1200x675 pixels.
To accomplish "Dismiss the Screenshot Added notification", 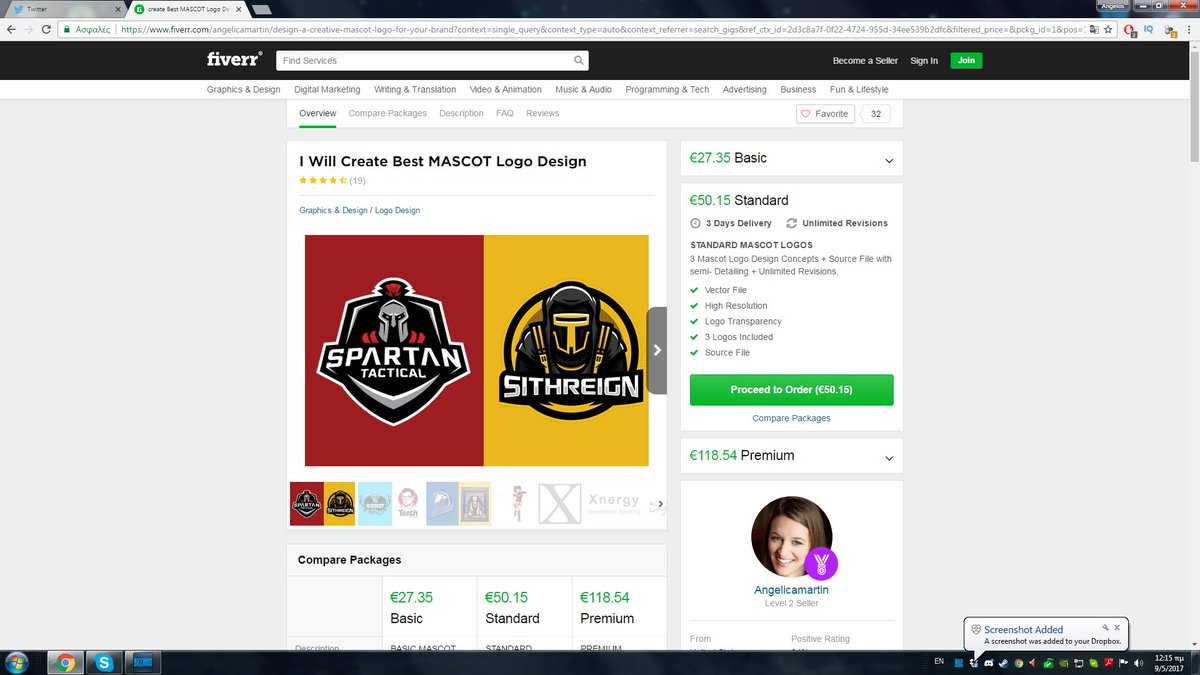I will pos(1117,628).
